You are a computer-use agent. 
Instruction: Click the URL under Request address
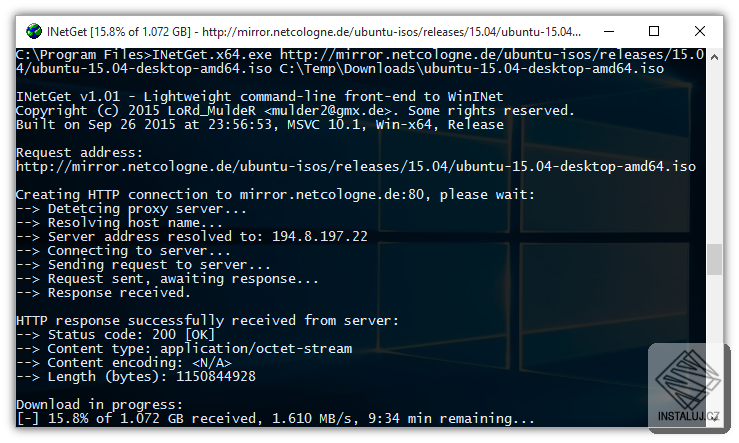356,166
